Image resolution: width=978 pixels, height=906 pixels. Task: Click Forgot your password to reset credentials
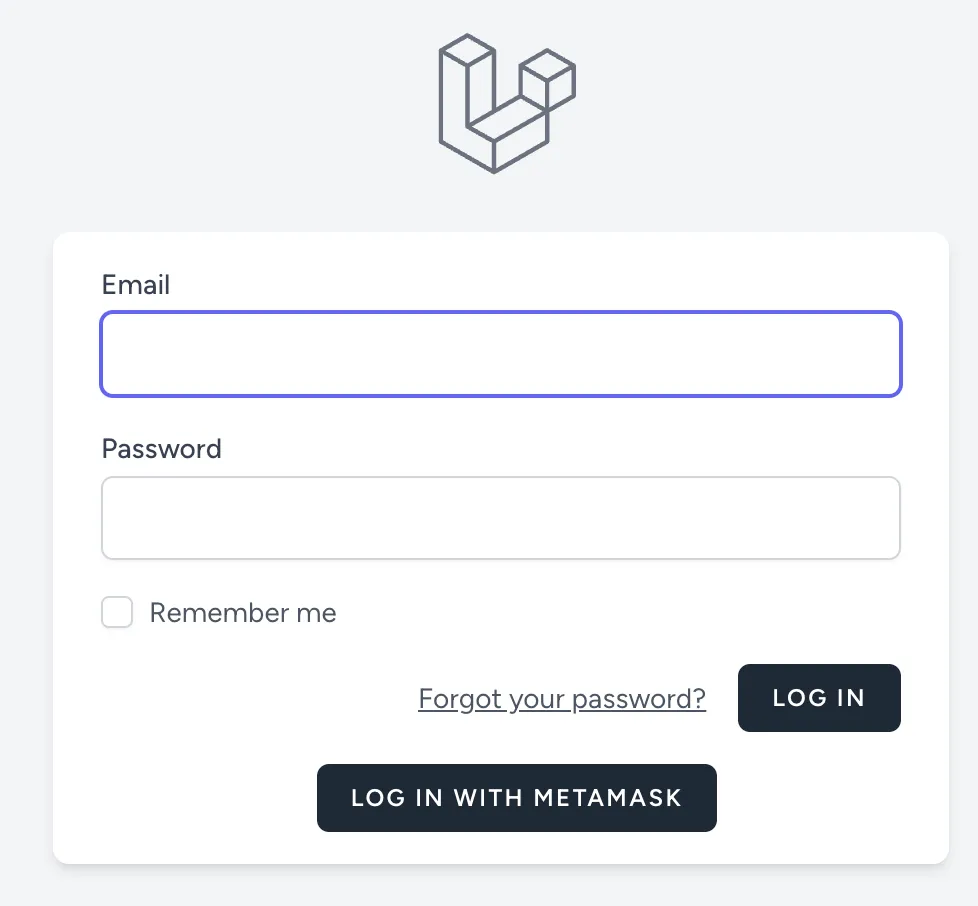pos(561,698)
